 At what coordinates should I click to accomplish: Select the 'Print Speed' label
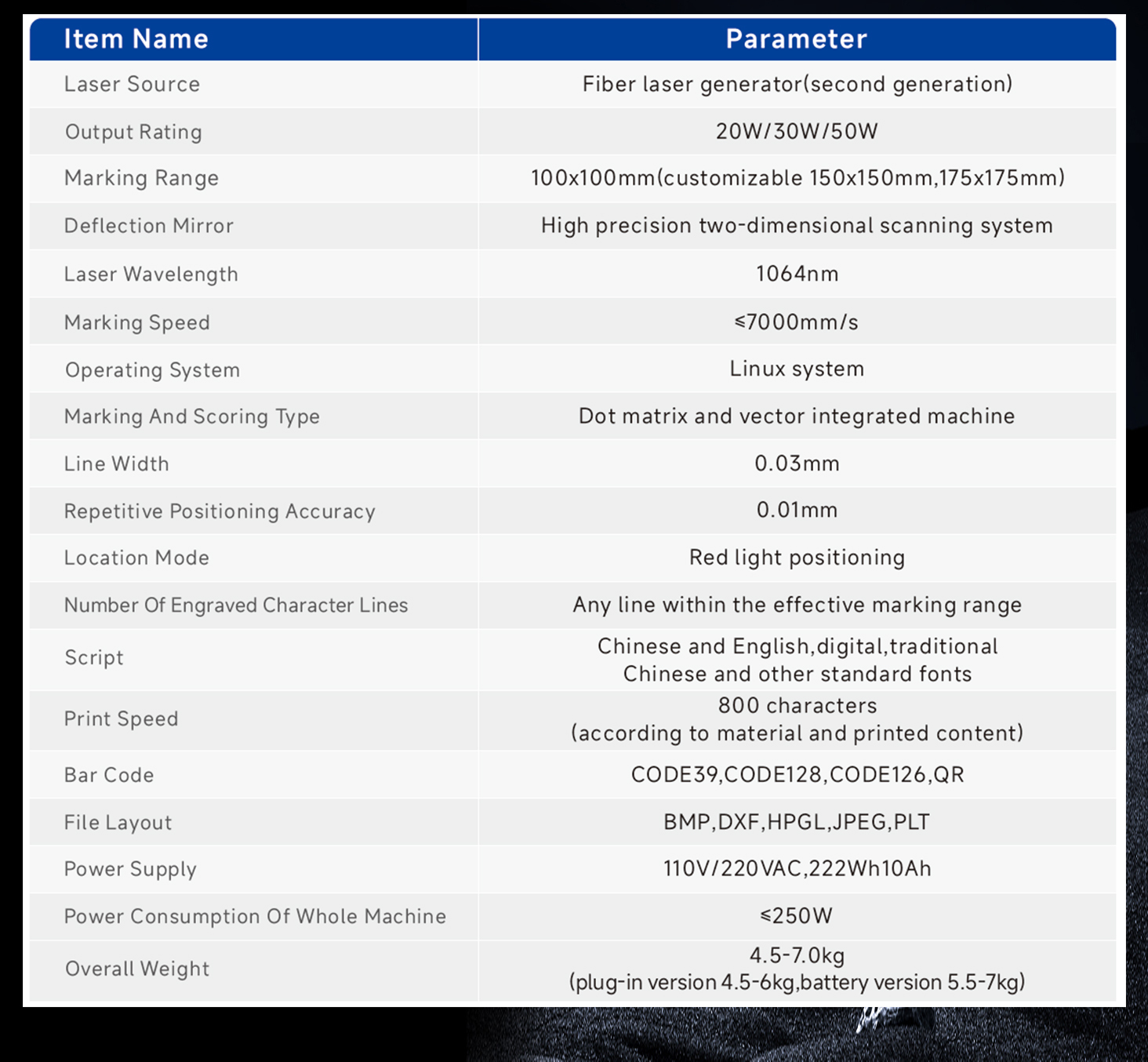tap(122, 719)
